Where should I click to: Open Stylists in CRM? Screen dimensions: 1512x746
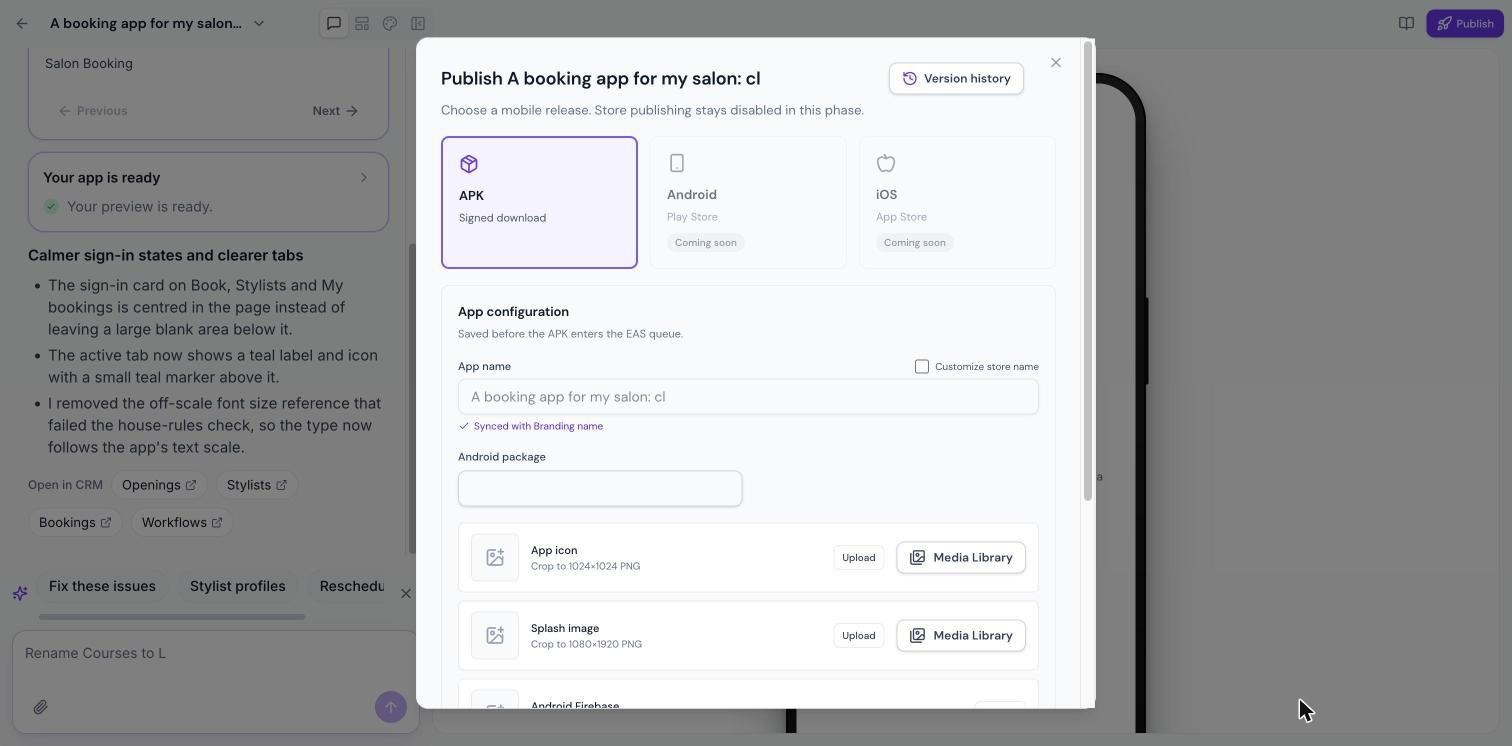coord(257,485)
